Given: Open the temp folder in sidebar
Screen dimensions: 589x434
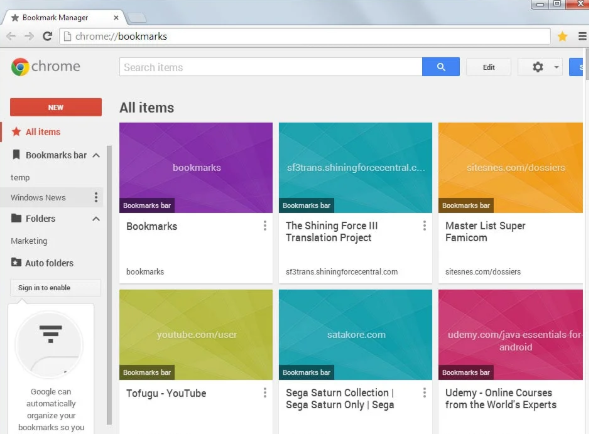Looking at the screenshot, I should [x=20, y=177].
